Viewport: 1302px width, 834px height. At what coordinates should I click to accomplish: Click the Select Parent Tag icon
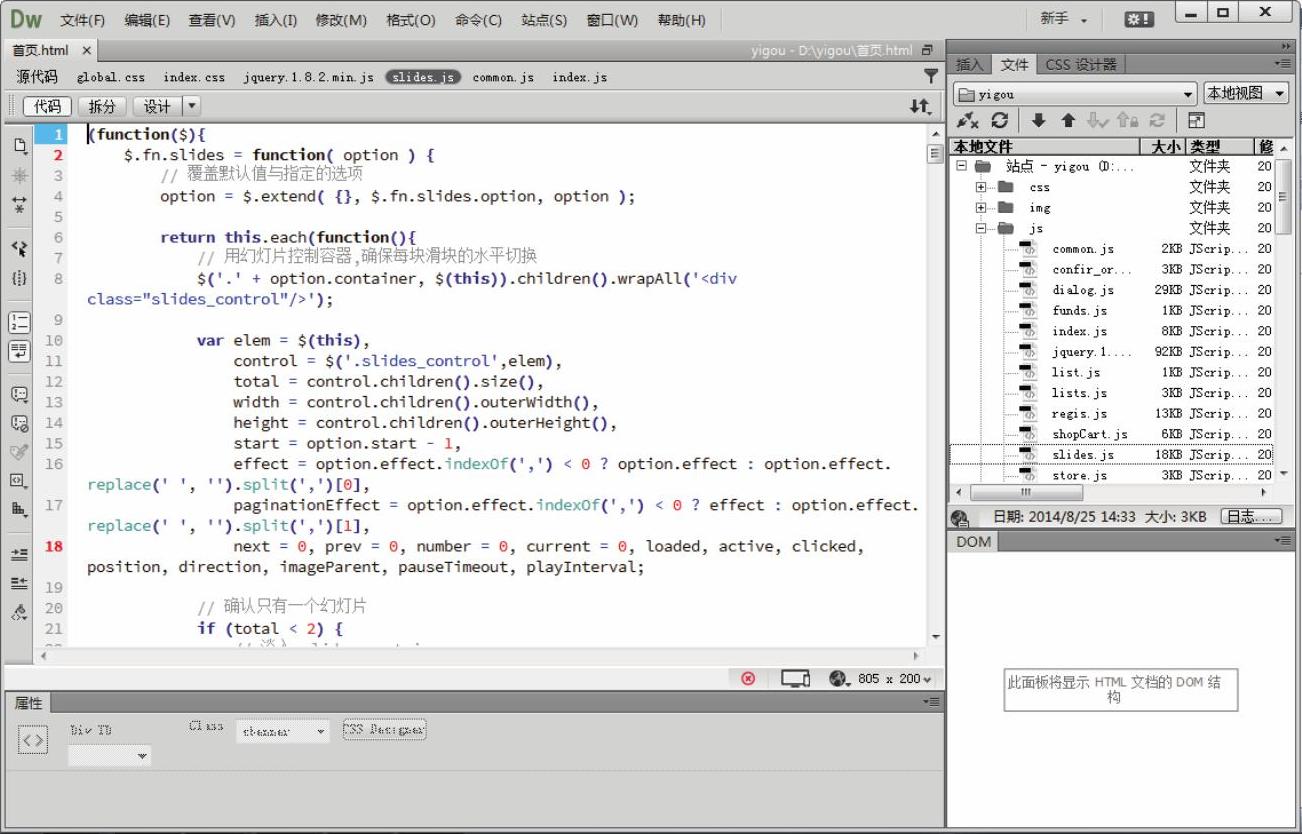tap(19, 249)
